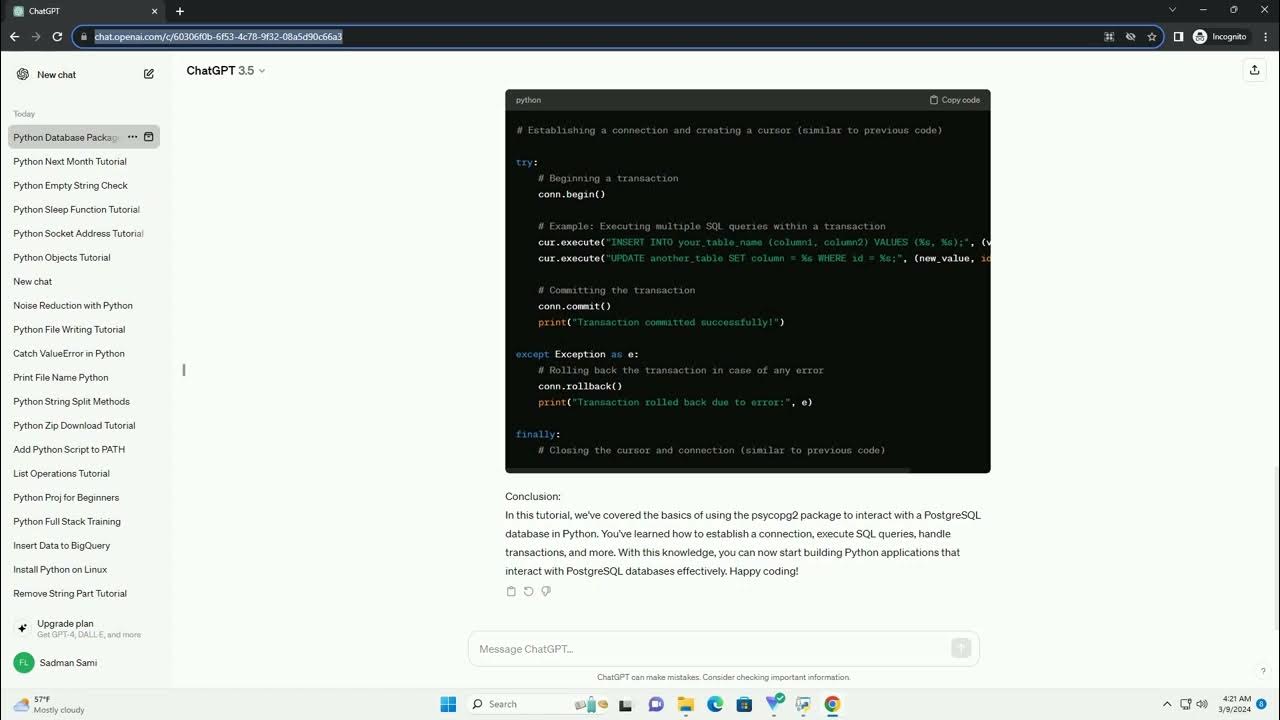Image resolution: width=1280 pixels, height=720 pixels.
Task: Click Copy code button
Action: 955,100
